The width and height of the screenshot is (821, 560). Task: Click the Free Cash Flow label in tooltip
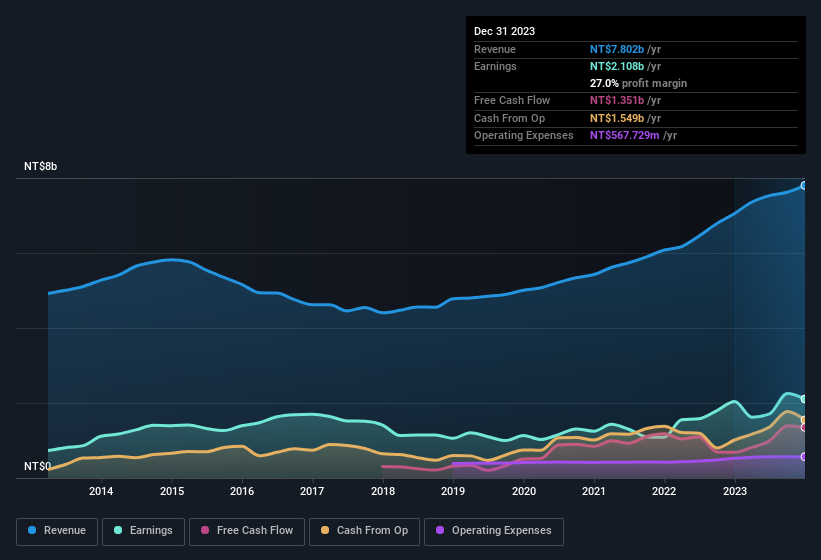(512, 100)
